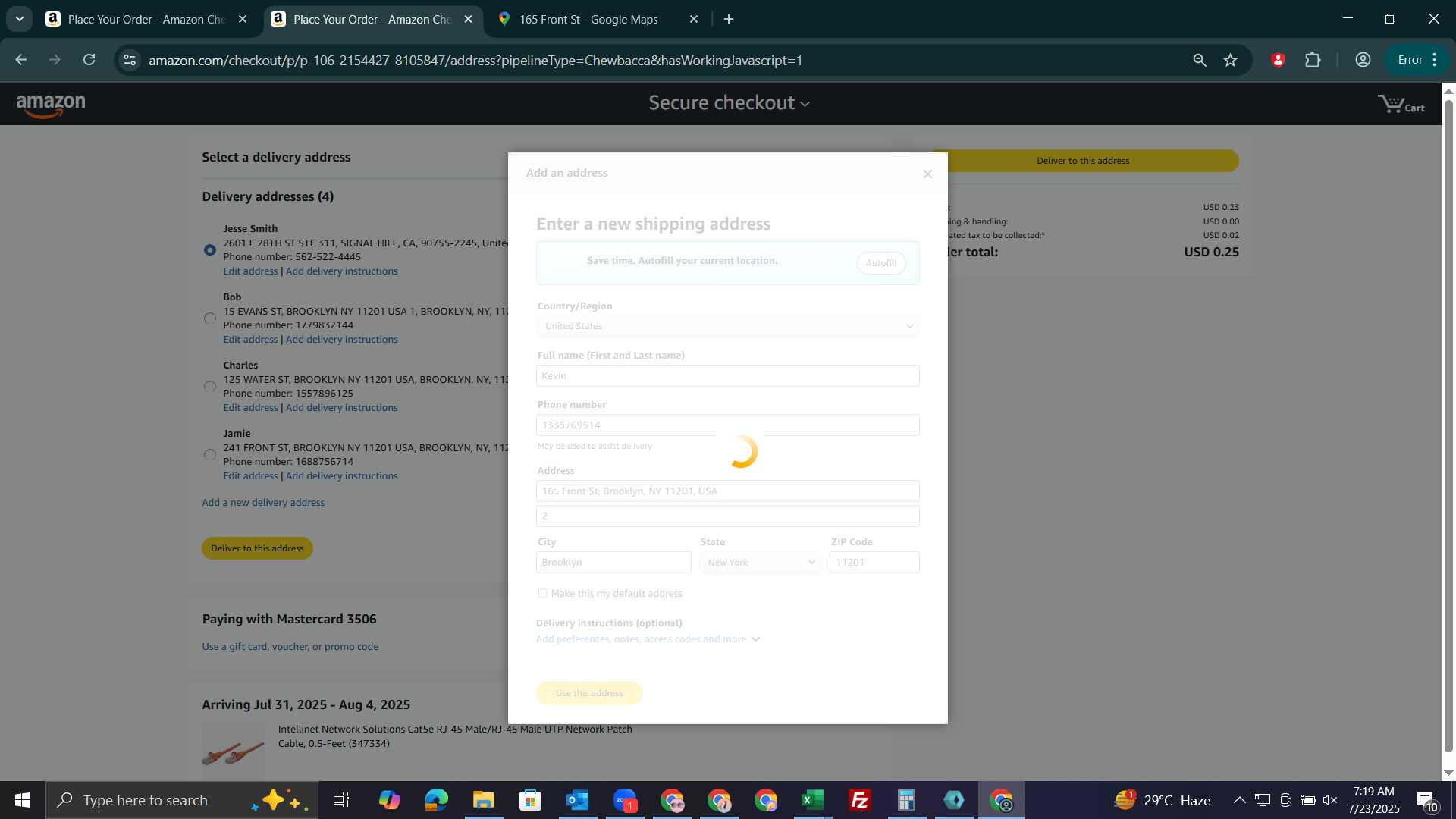The image size is (1456, 819).
Task: Open Outlook from the taskbar
Action: (578, 800)
